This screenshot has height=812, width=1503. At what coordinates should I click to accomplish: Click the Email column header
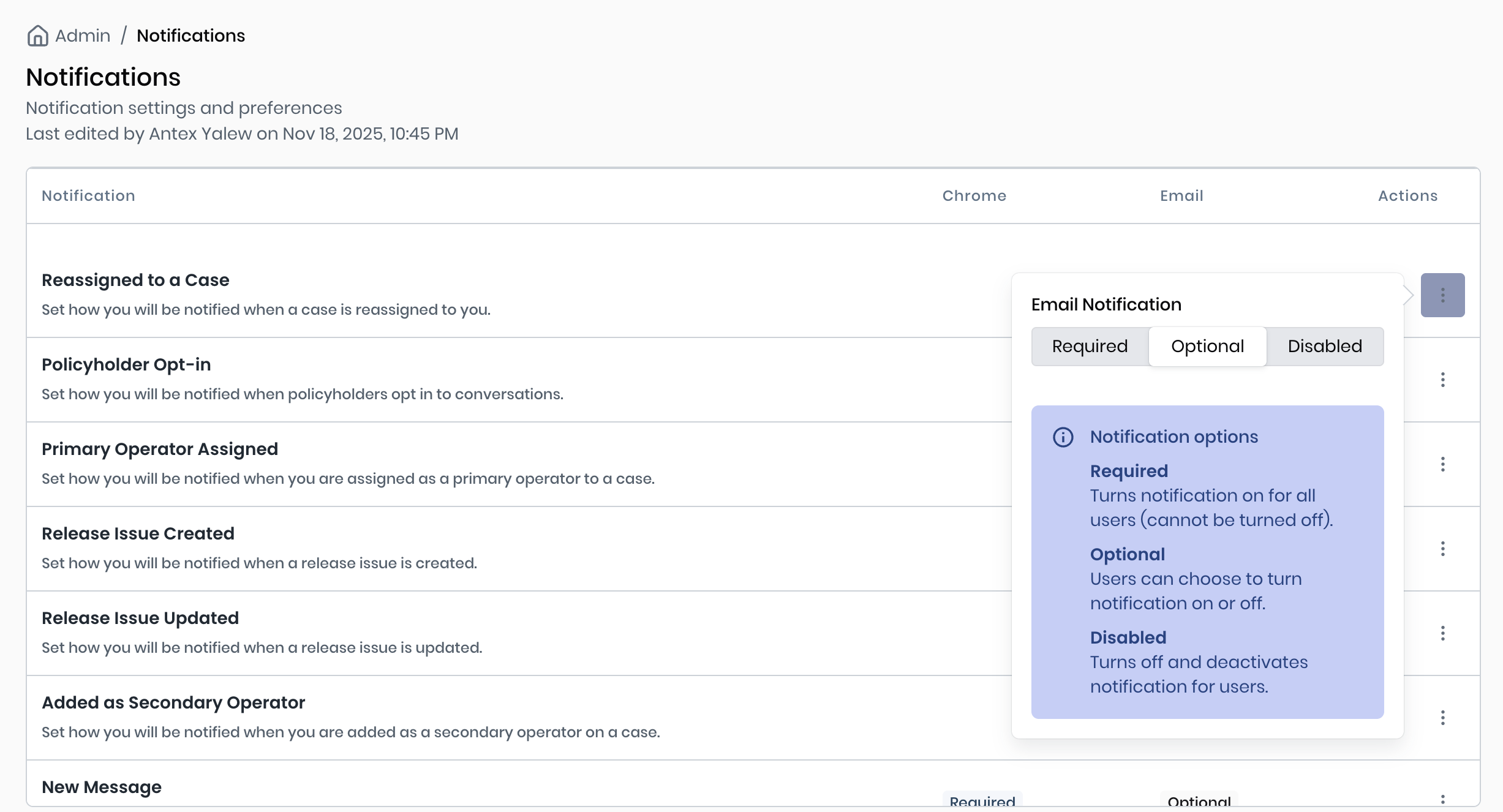pos(1181,196)
